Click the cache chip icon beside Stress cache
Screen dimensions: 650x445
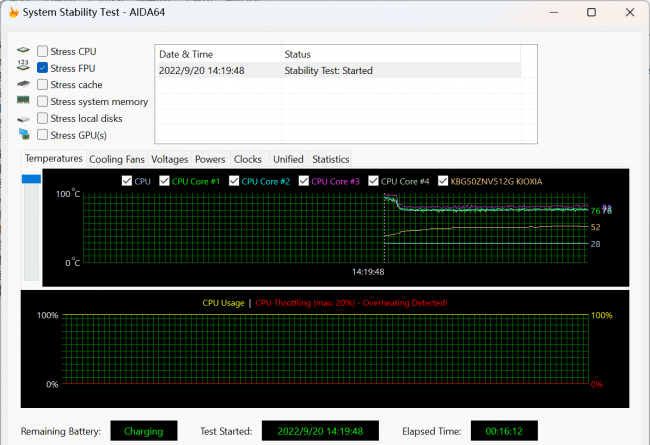pos(23,84)
